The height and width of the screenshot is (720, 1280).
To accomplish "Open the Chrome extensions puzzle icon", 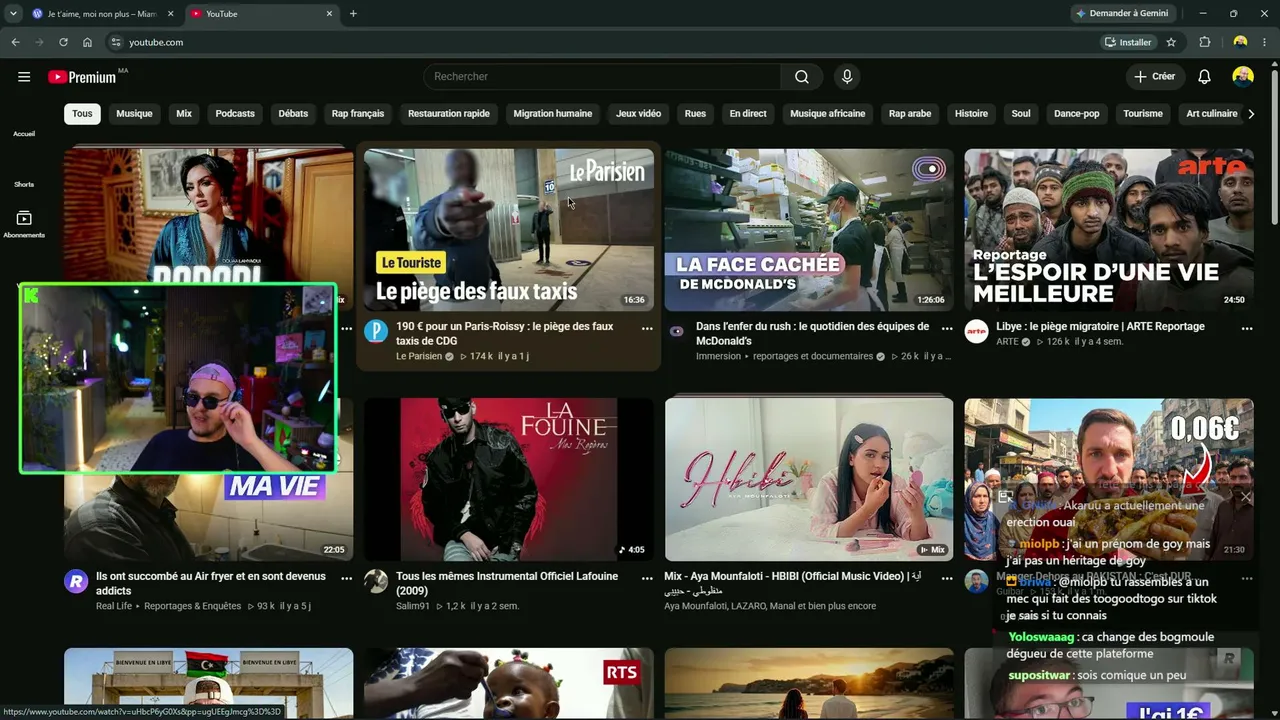I will coord(1205,42).
